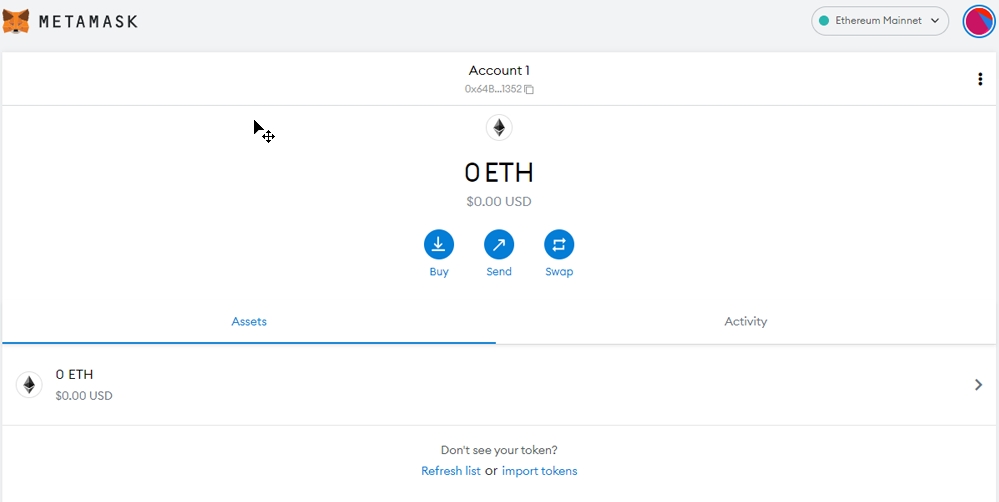Expand the ETH asset row chevron
This screenshot has height=502, width=999.
coord(978,385)
